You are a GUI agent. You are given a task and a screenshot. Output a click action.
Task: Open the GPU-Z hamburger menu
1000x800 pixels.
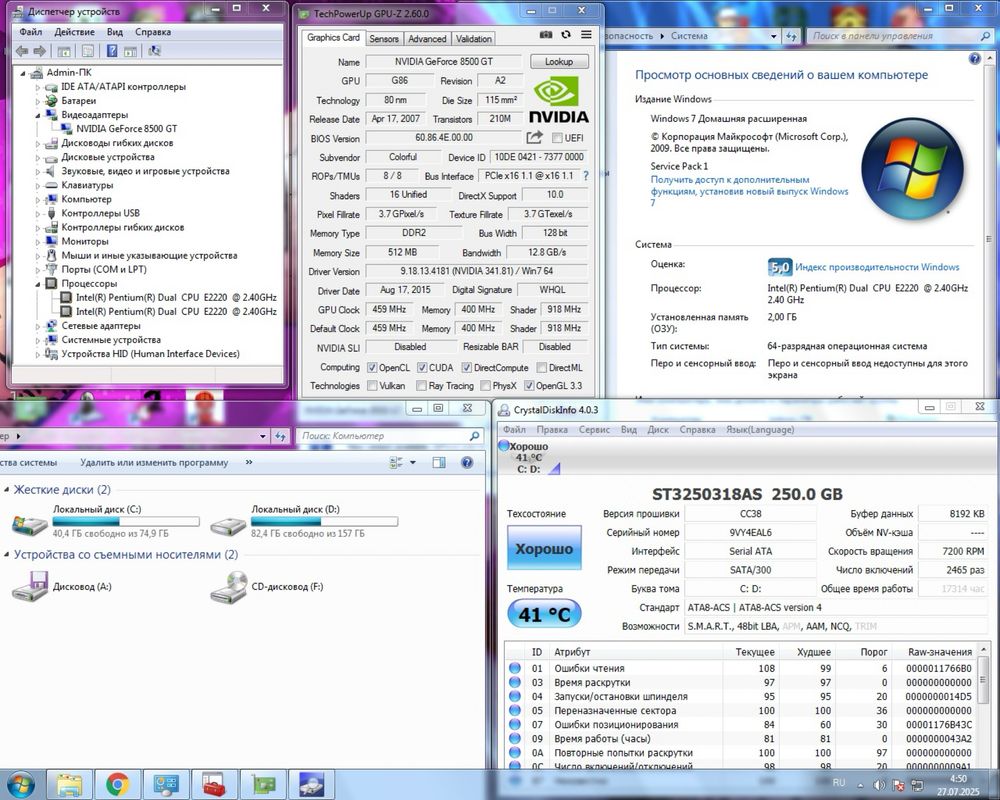tap(586, 35)
